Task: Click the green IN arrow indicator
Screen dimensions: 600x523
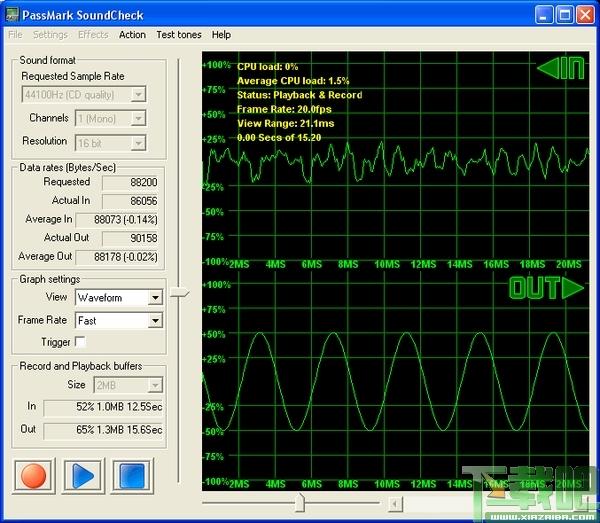Action: pos(558,69)
